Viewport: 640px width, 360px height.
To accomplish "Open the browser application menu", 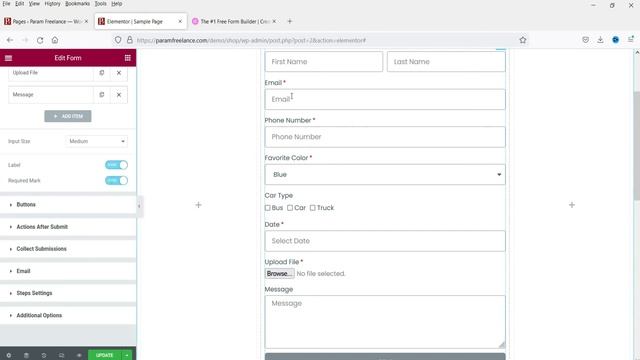I will point(631,40).
